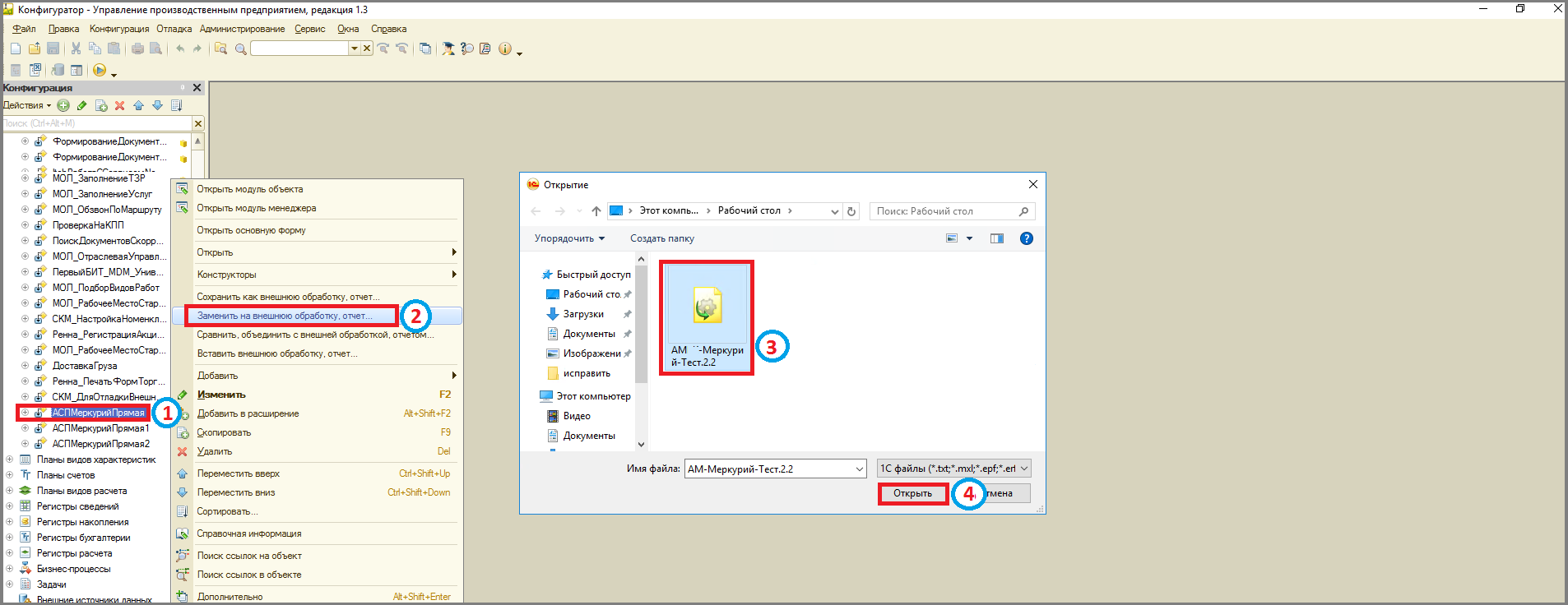Click the Copy toolbar icon
The height and width of the screenshot is (605, 1568).
tap(95, 48)
